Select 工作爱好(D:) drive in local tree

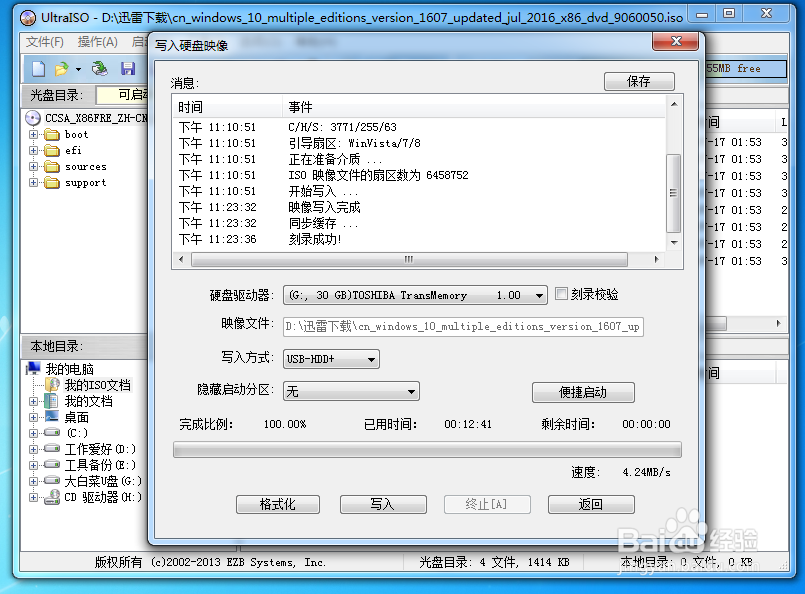(x=100, y=449)
